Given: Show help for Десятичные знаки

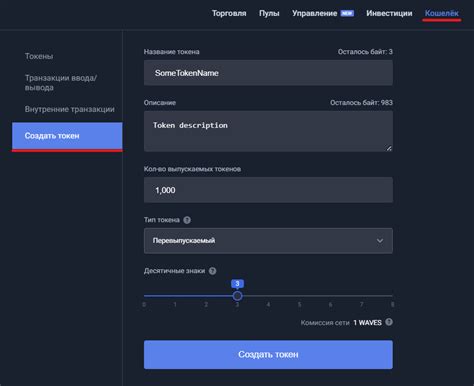Looking at the screenshot, I should coord(212,271).
